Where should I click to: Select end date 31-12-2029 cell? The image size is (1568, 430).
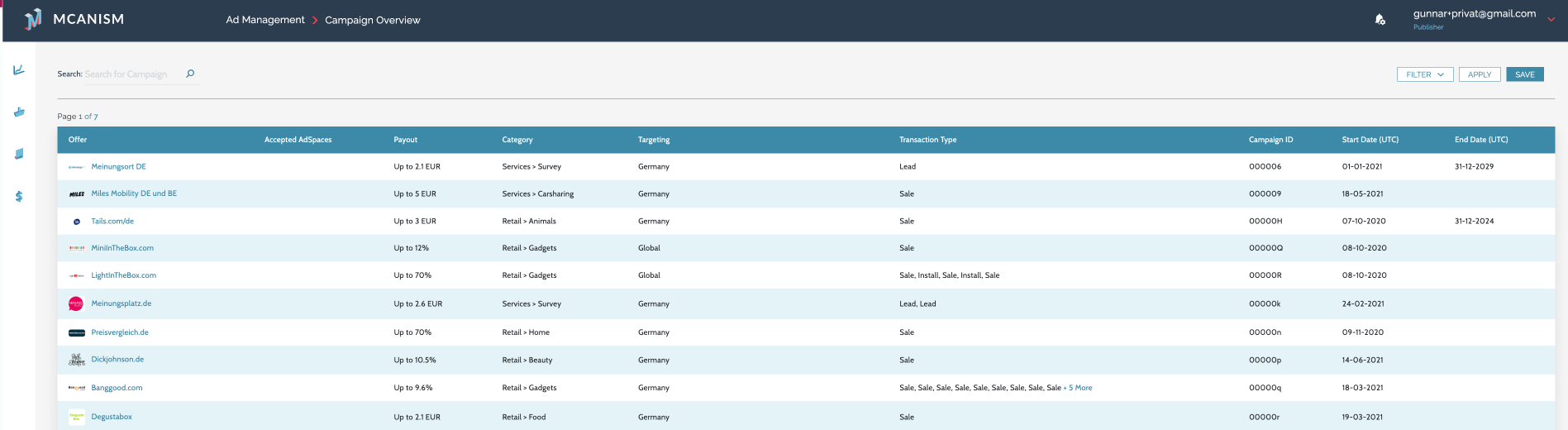(x=1474, y=166)
